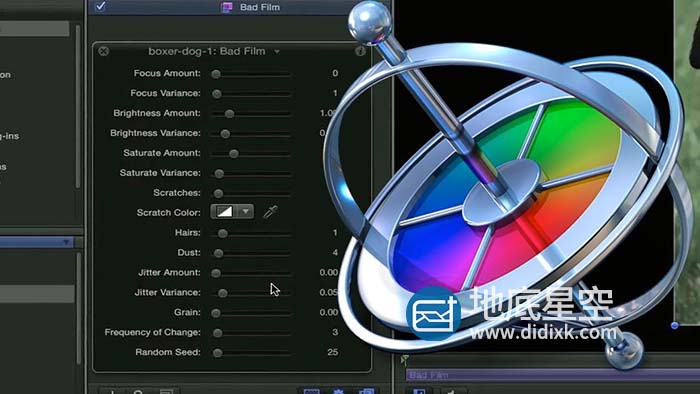This screenshot has width=700, height=394.
Task: Click the Brightness Amount slider knob
Action: (x=229, y=114)
